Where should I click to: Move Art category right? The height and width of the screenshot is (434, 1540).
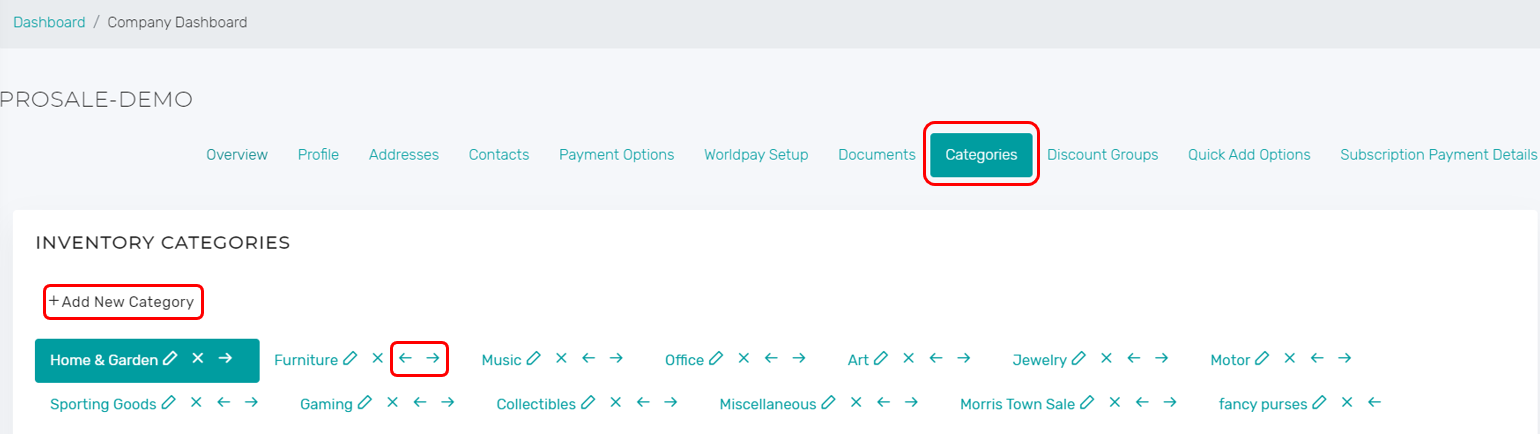(x=963, y=358)
